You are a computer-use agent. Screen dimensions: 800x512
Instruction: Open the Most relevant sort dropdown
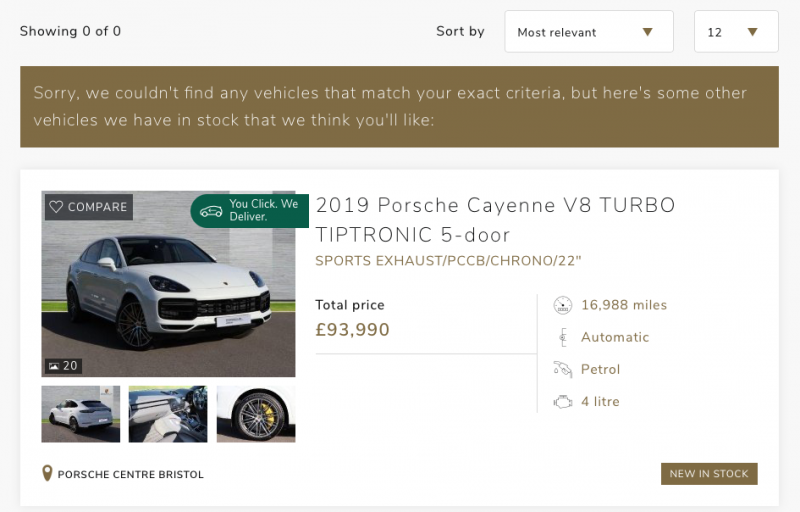[588, 32]
